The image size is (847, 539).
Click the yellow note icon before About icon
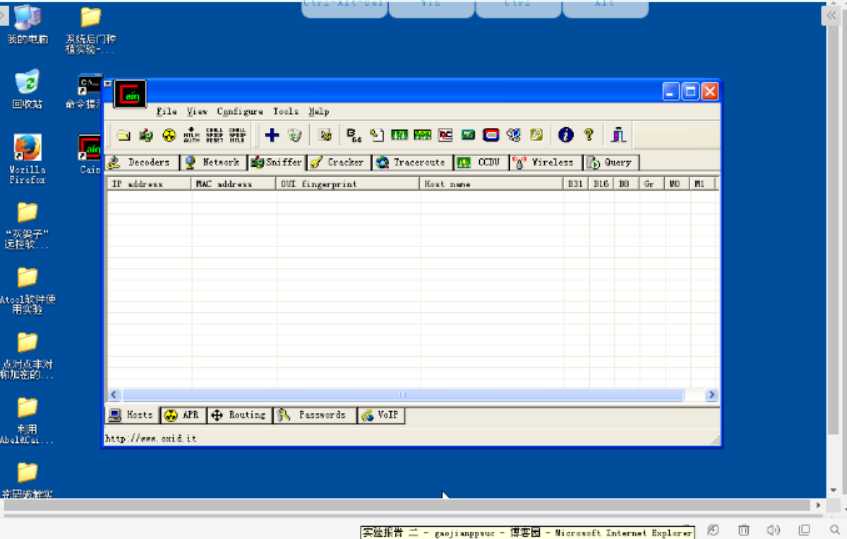(x=536, y=135)
